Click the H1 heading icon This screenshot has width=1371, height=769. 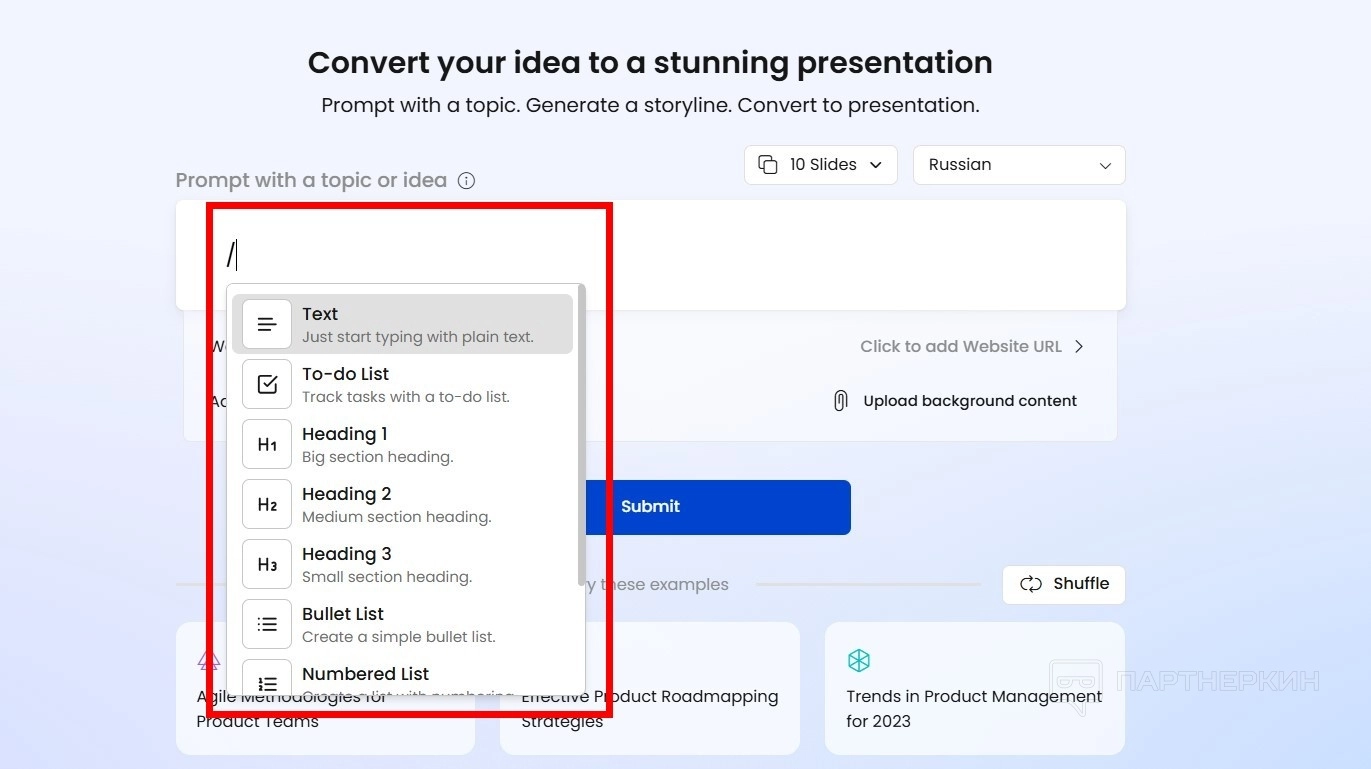(267, 444)
